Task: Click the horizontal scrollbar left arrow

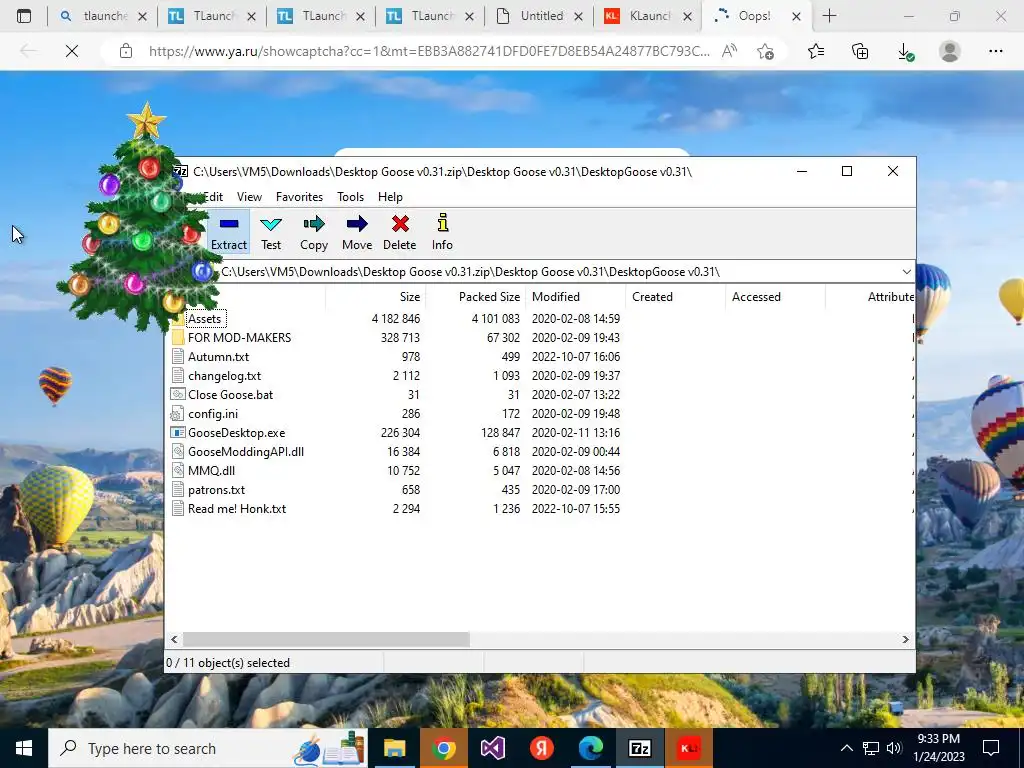Action: coord(174,639)
